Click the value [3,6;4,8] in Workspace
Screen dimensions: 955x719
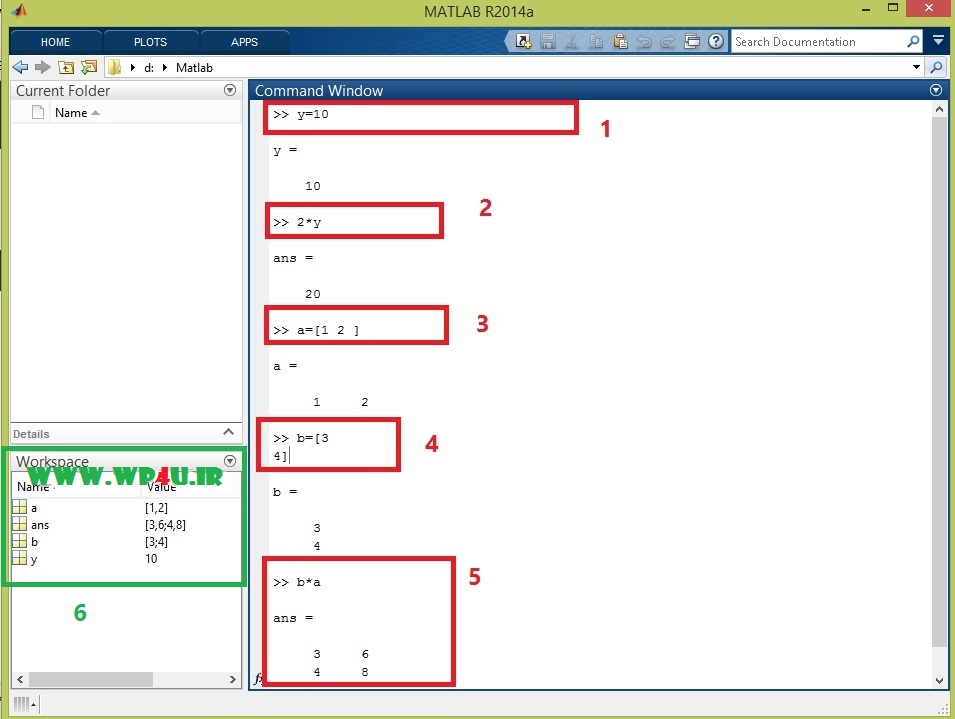(x=165, y=525)
